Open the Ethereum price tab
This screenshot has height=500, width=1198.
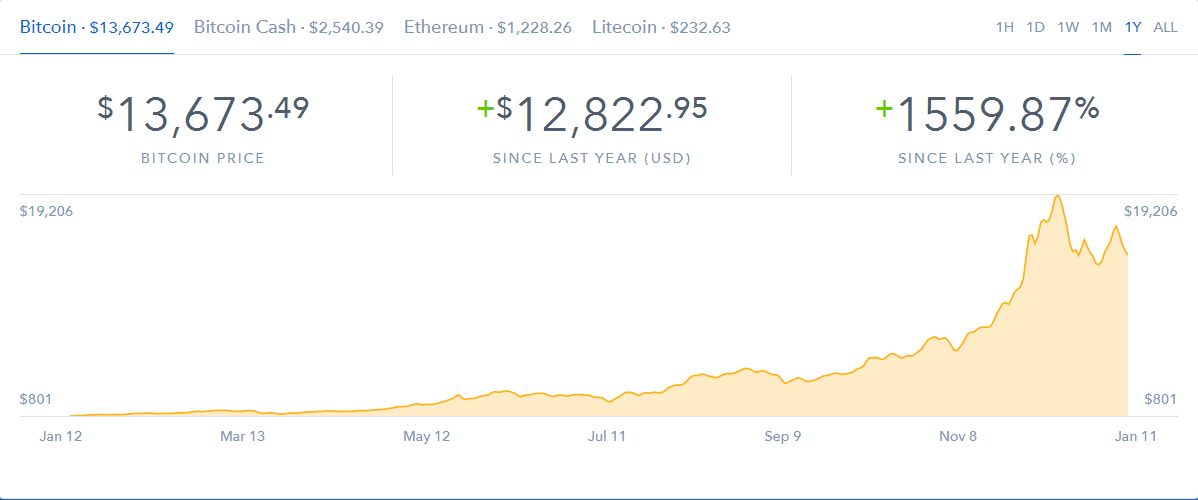point(487,27)
